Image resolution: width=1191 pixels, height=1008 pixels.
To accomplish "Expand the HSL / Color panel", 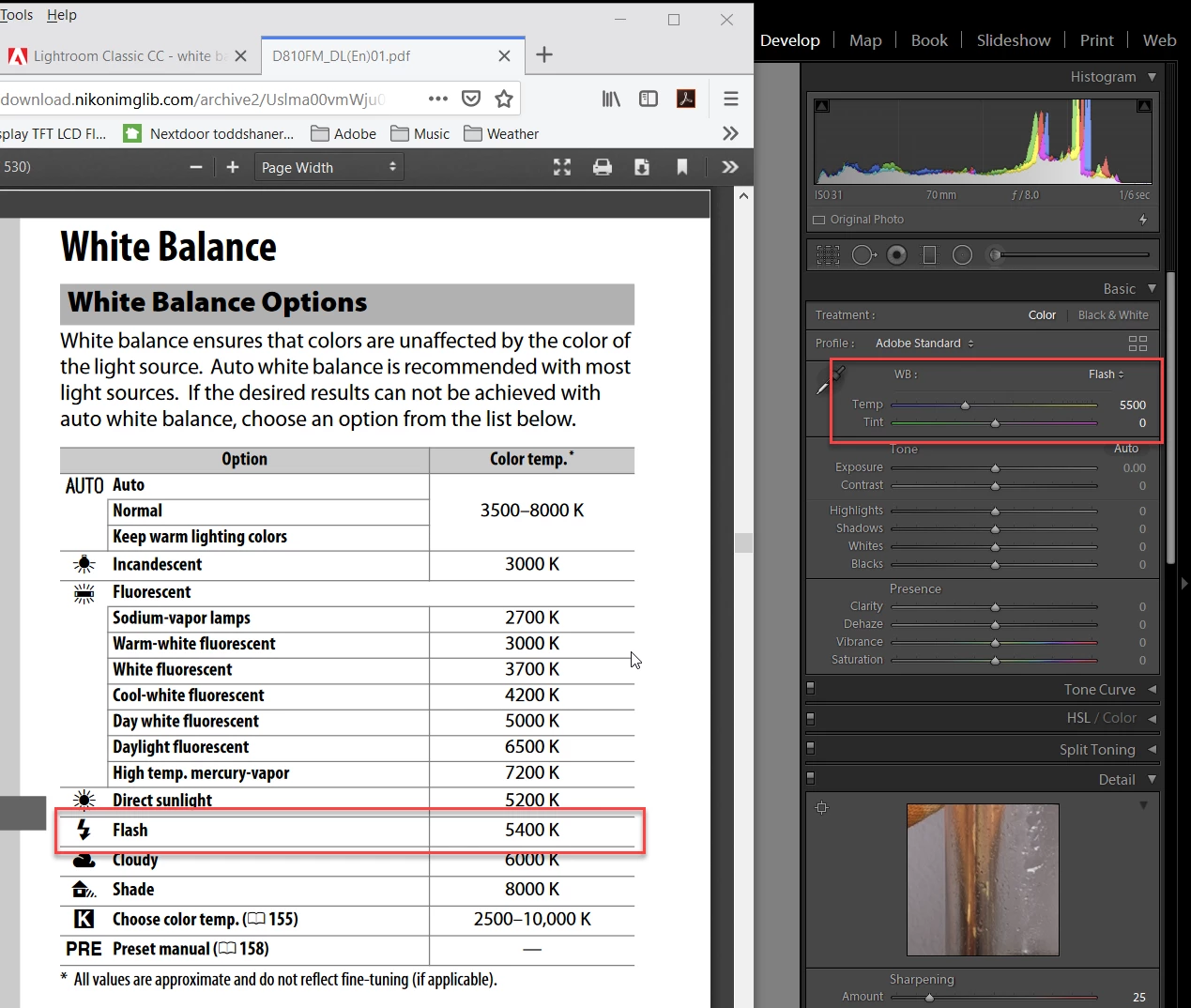I will coord(1152,718).
